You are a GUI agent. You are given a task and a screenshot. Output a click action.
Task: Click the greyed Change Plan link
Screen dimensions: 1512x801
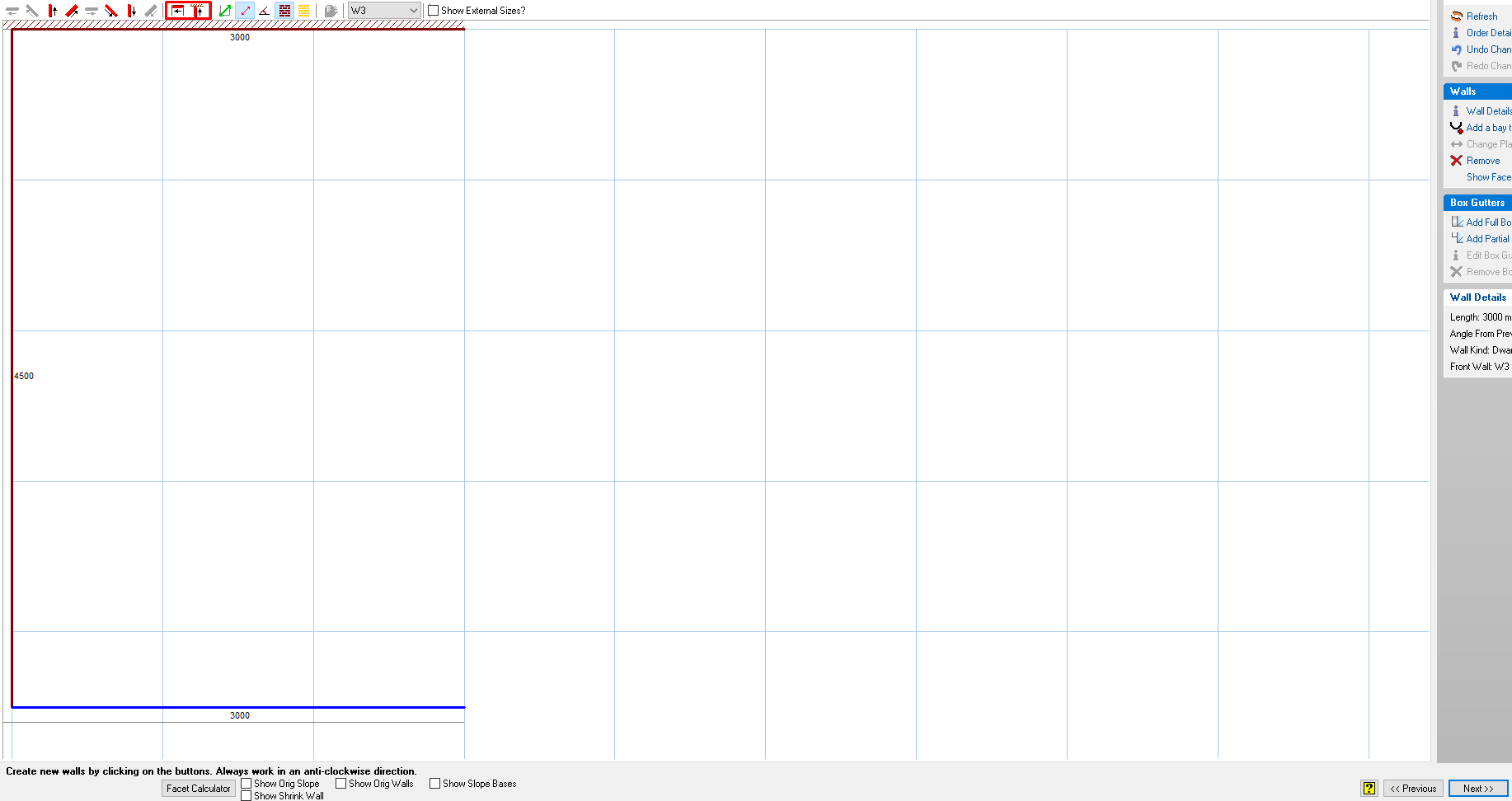pos(1489,144)
